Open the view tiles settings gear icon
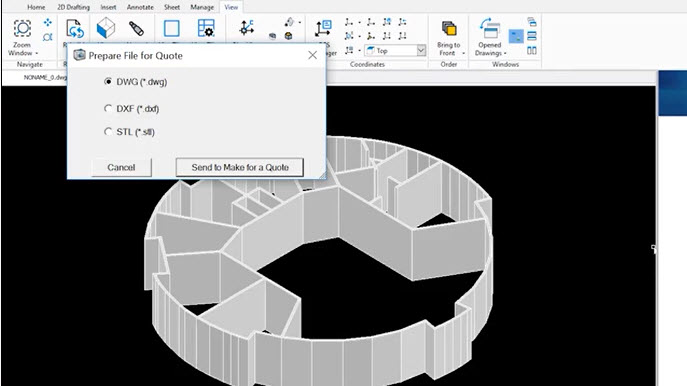 [206, 28]
